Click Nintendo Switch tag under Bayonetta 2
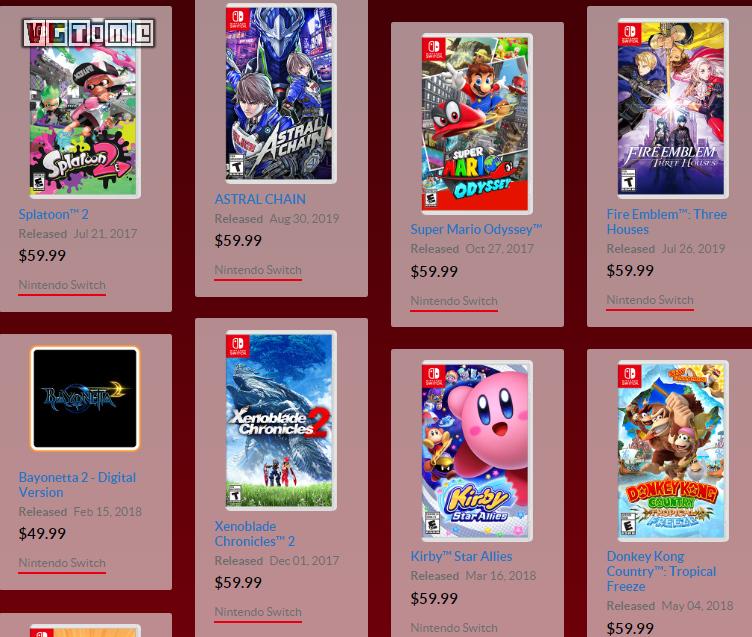This screenshot has width=752, height=637. tap(62, 564)
